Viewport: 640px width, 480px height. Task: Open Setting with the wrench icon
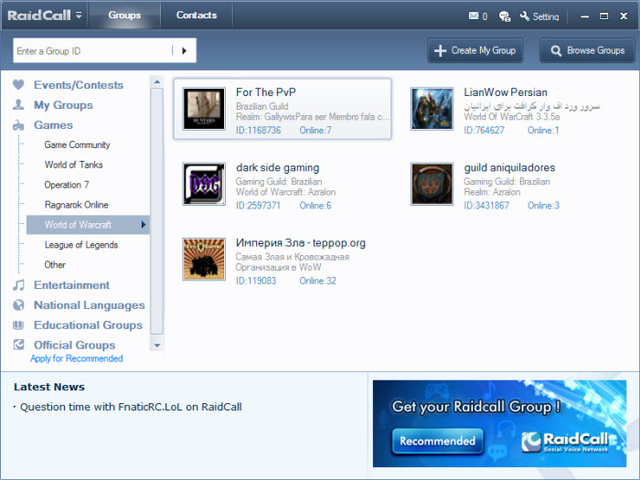[540, 16]
